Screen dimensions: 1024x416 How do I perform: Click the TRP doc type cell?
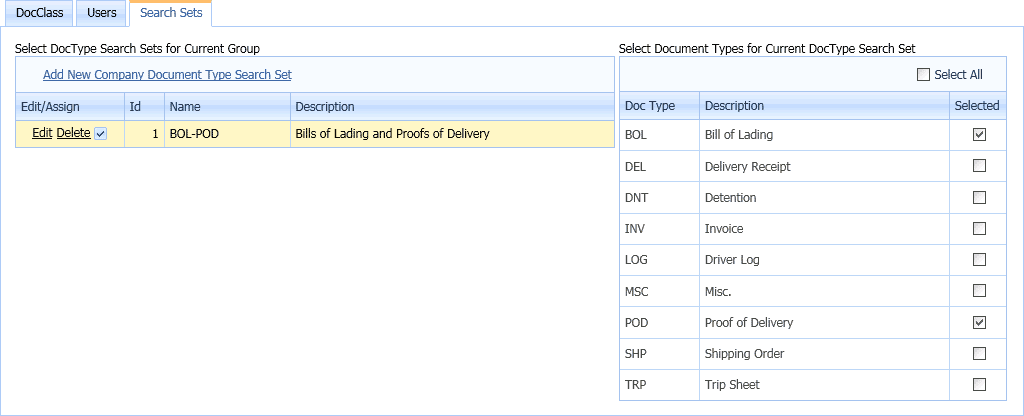point(659,385)
